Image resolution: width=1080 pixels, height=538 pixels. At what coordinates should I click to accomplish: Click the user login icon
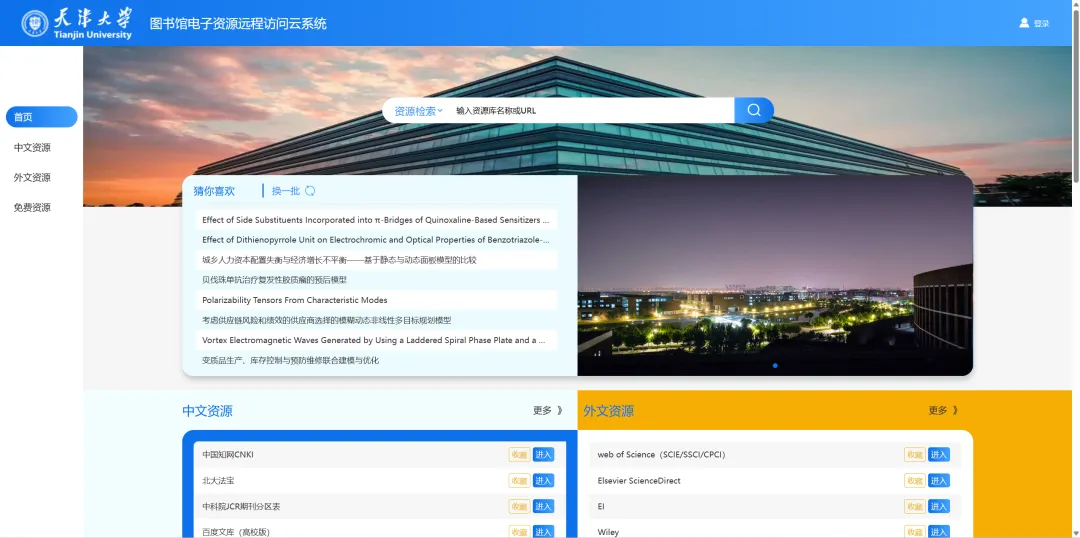coord(1024,23)
